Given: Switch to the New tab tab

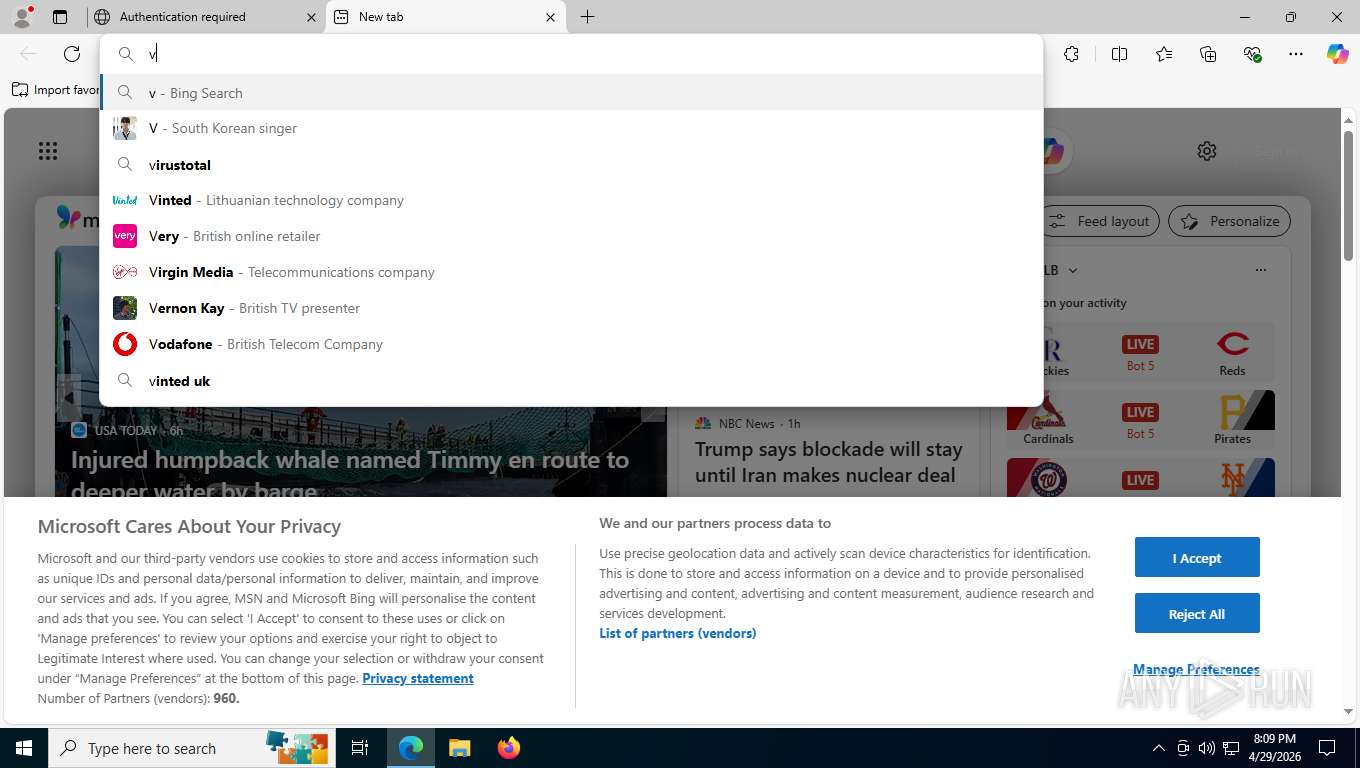Looking at the screenshot, I should tap(445, 17).
